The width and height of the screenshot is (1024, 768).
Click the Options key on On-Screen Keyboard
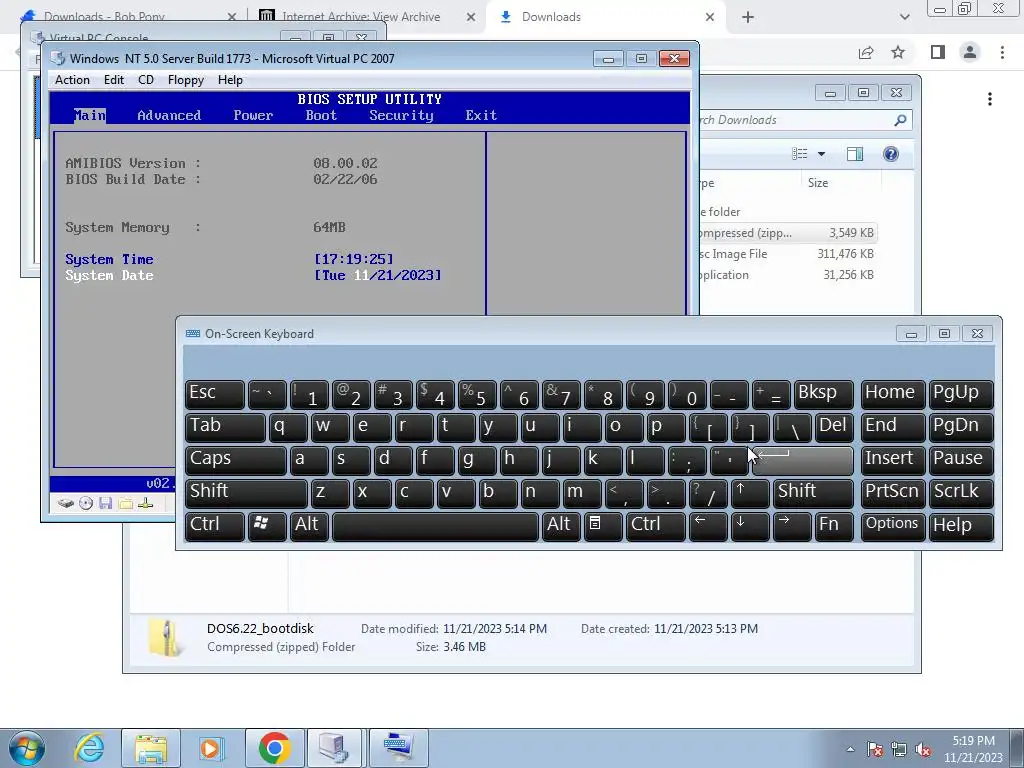[893, 526]
